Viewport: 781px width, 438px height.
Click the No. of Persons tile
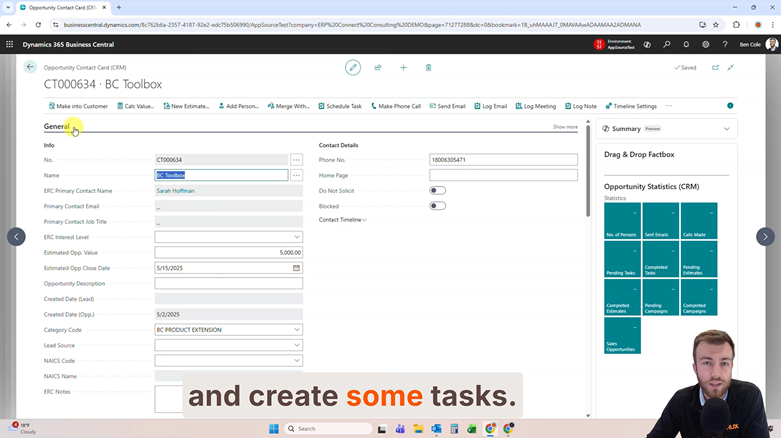click(622, 221)
